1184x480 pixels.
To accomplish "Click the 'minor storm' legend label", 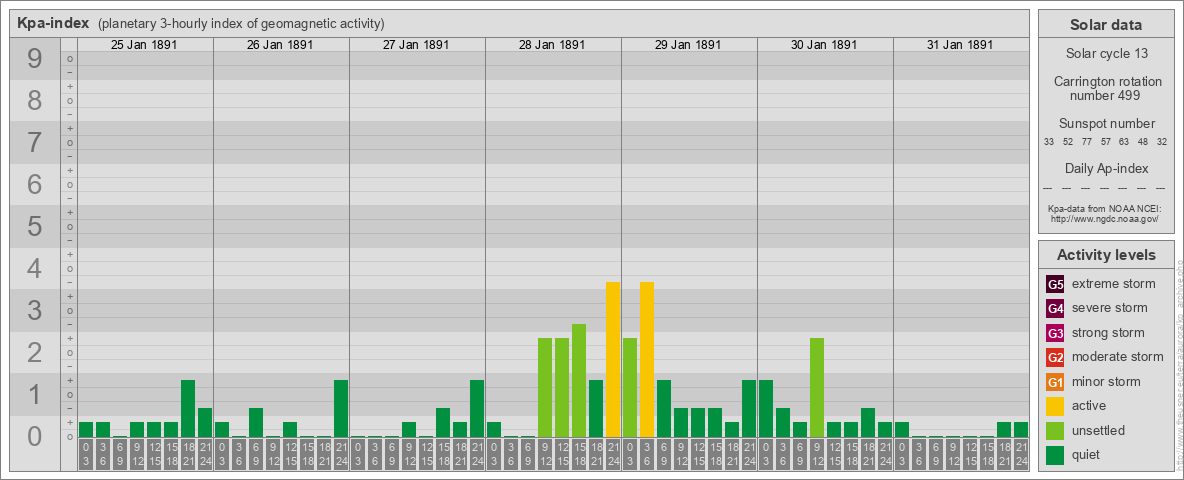I will click(1106, 382).
